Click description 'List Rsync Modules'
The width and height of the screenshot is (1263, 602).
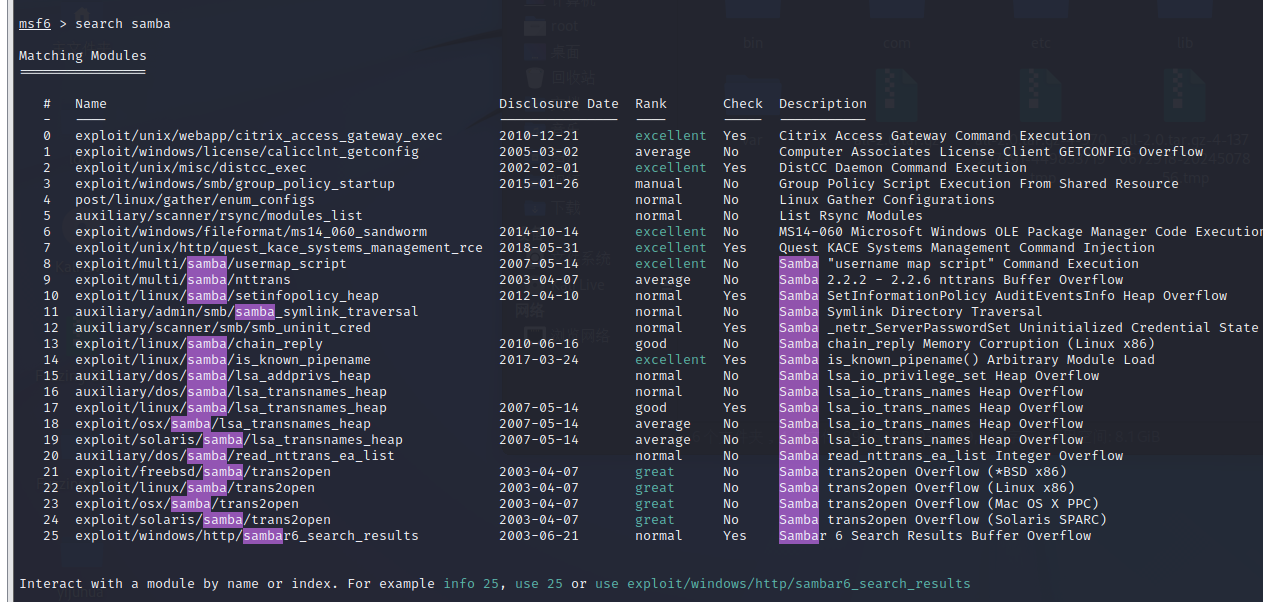(851, 215)
